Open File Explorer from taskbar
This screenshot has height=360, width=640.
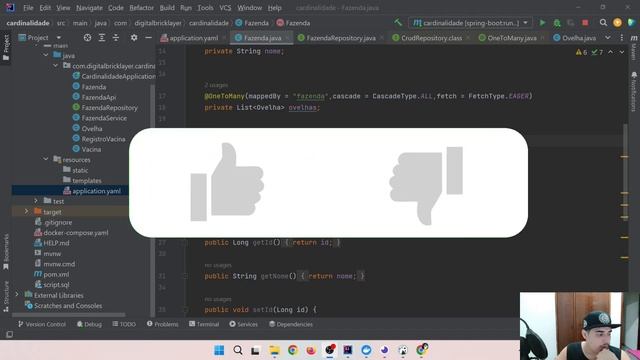[274, 350]
